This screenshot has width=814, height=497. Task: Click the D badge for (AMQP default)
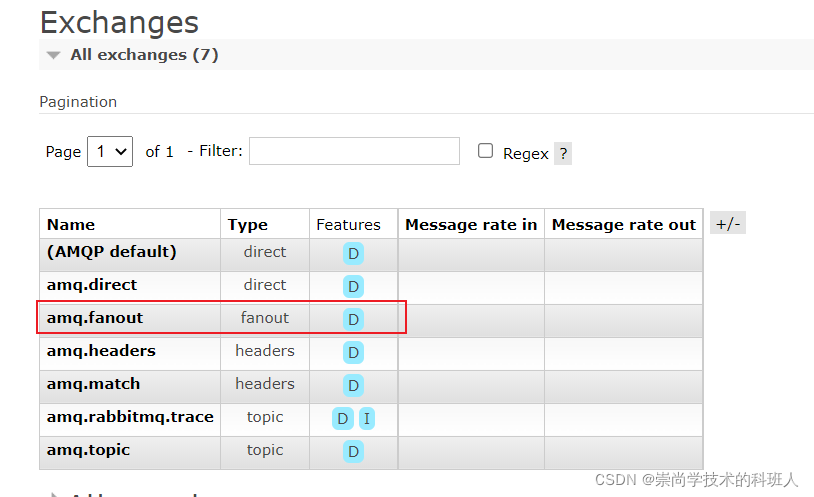354,254
